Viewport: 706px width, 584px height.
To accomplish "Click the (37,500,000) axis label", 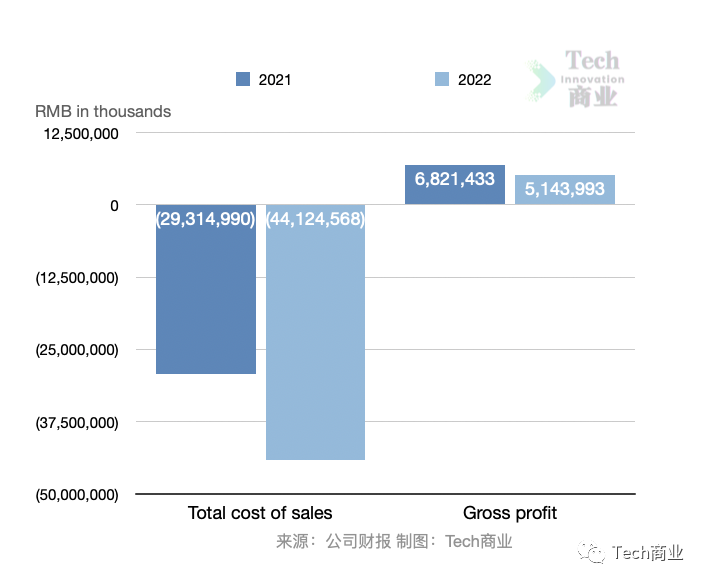I will [77, 423].
